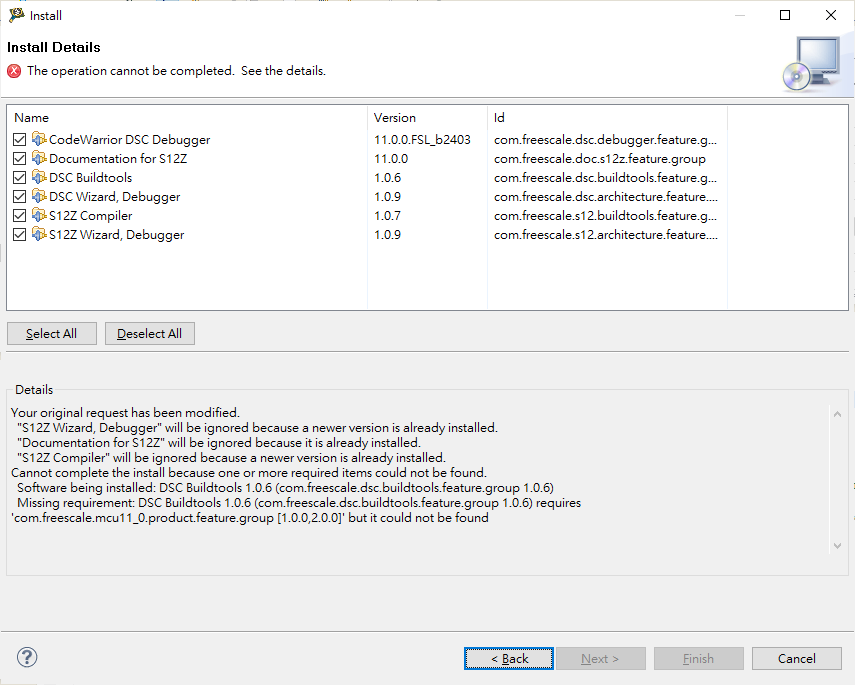855x685 pixels.
Task: Click the Install window title bar icon
Action: click(x=16, y=15)
